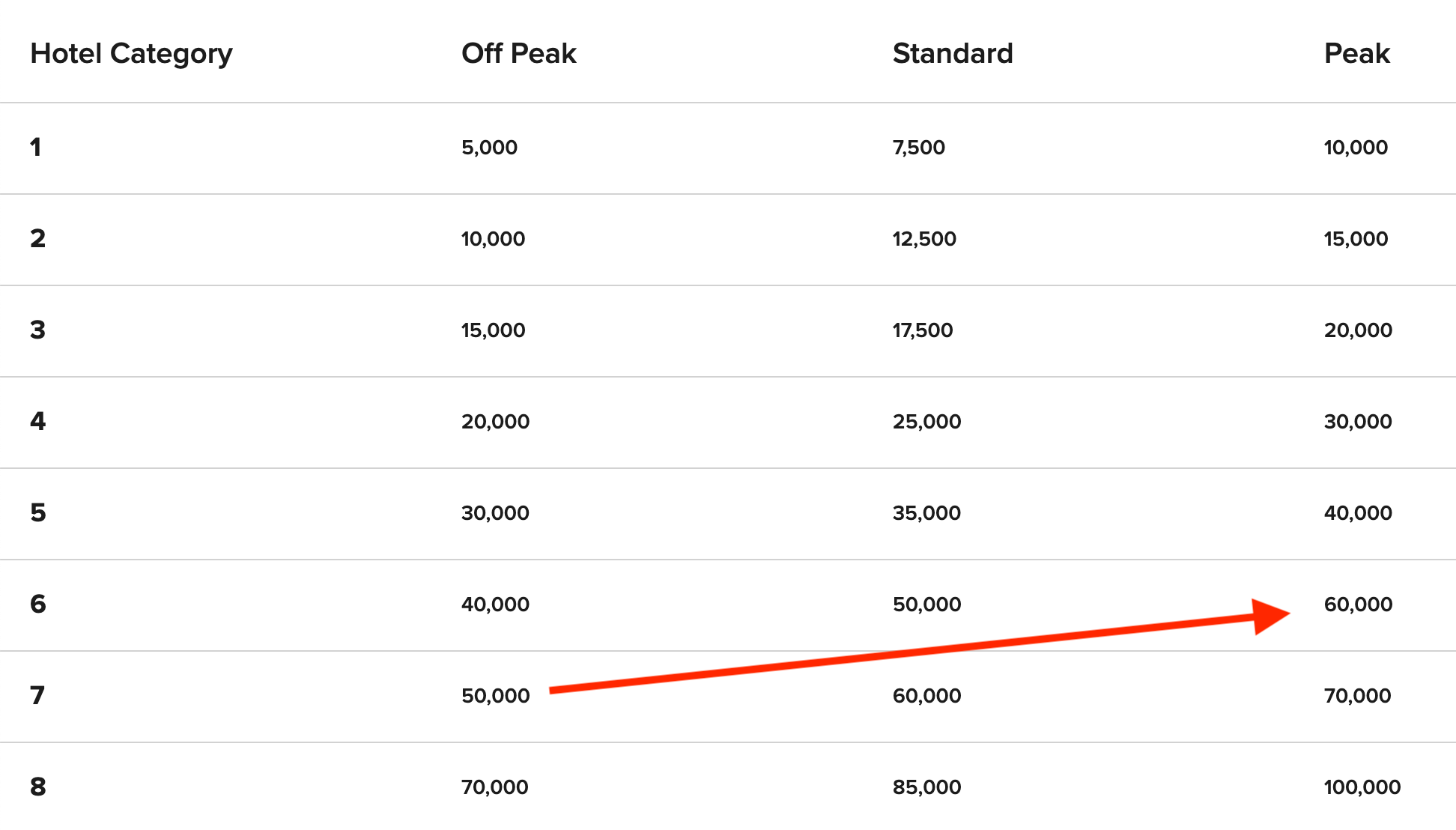Click category 2 Peak value 15,000
Viewport: 1456px width, 830px height.
[1356, 239]
